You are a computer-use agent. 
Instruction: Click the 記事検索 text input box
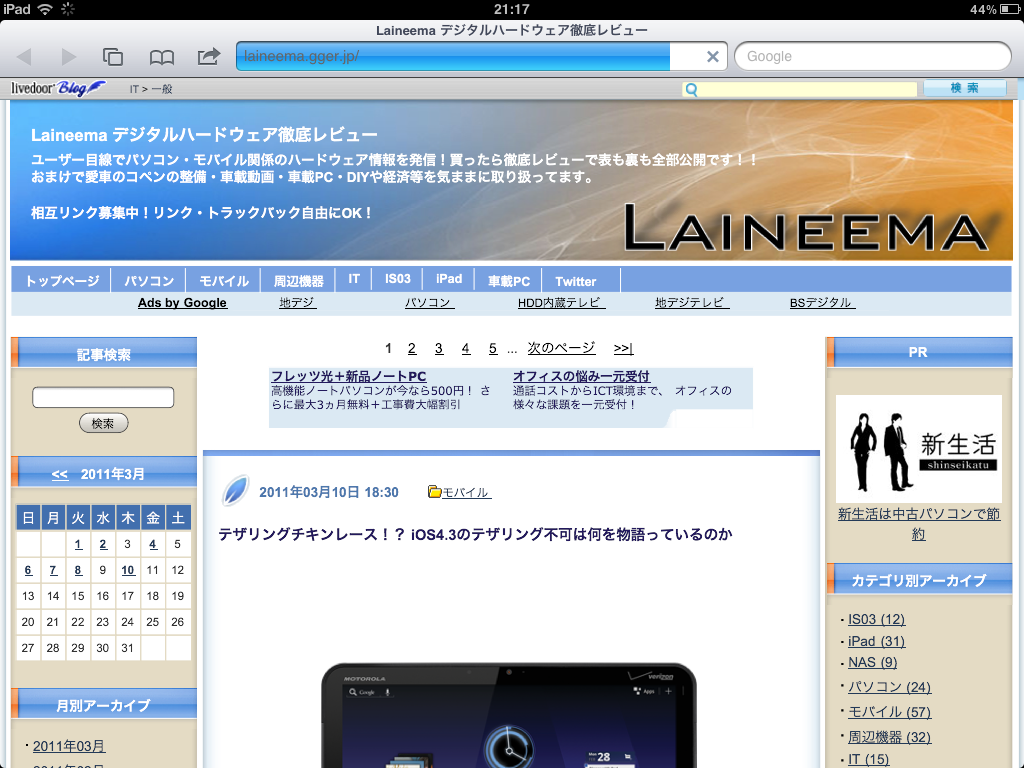[x=103, y=397]
